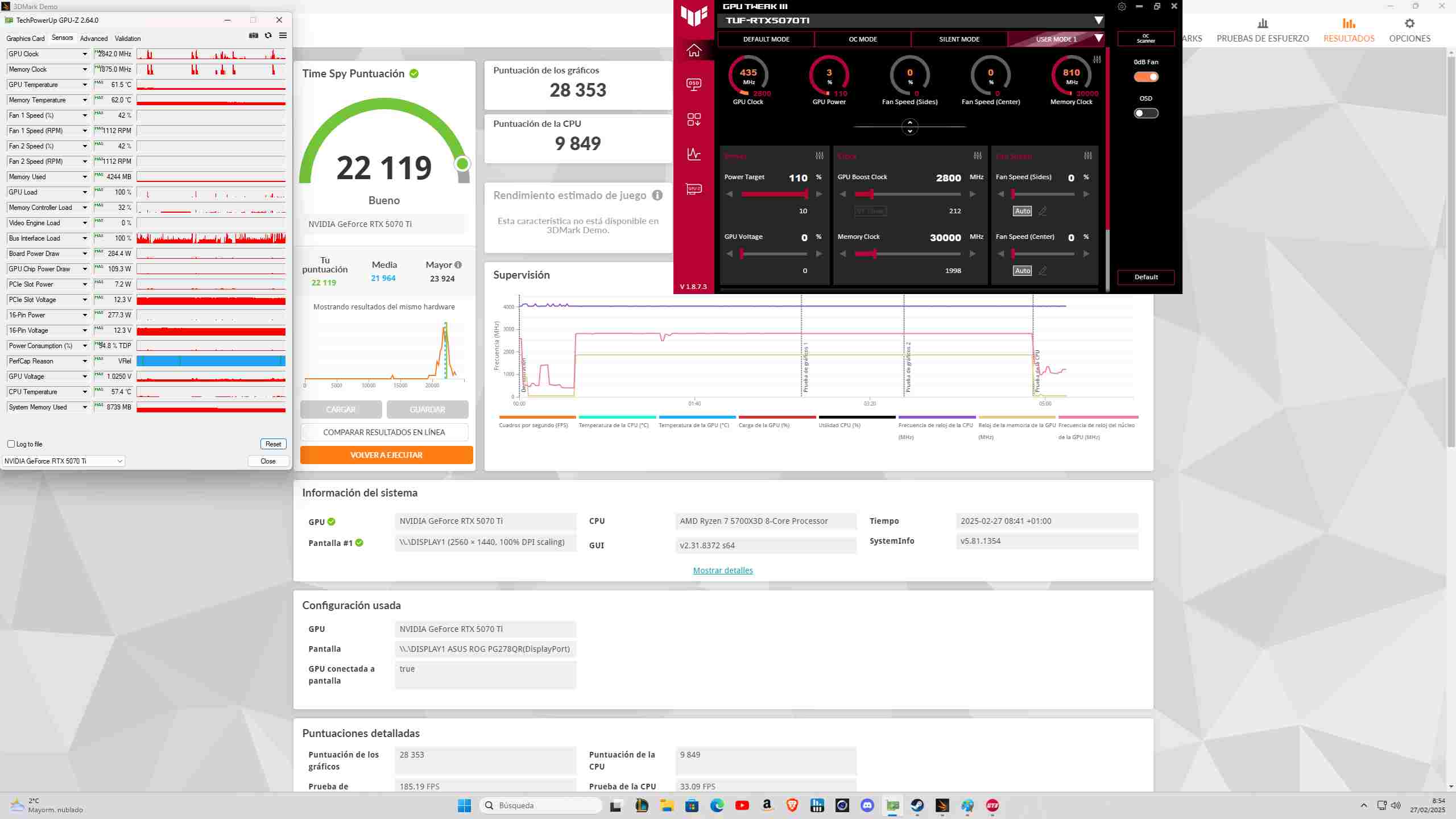
Task: Select Silent Mode in GPU Tweak
Action: tap(959, 39)
